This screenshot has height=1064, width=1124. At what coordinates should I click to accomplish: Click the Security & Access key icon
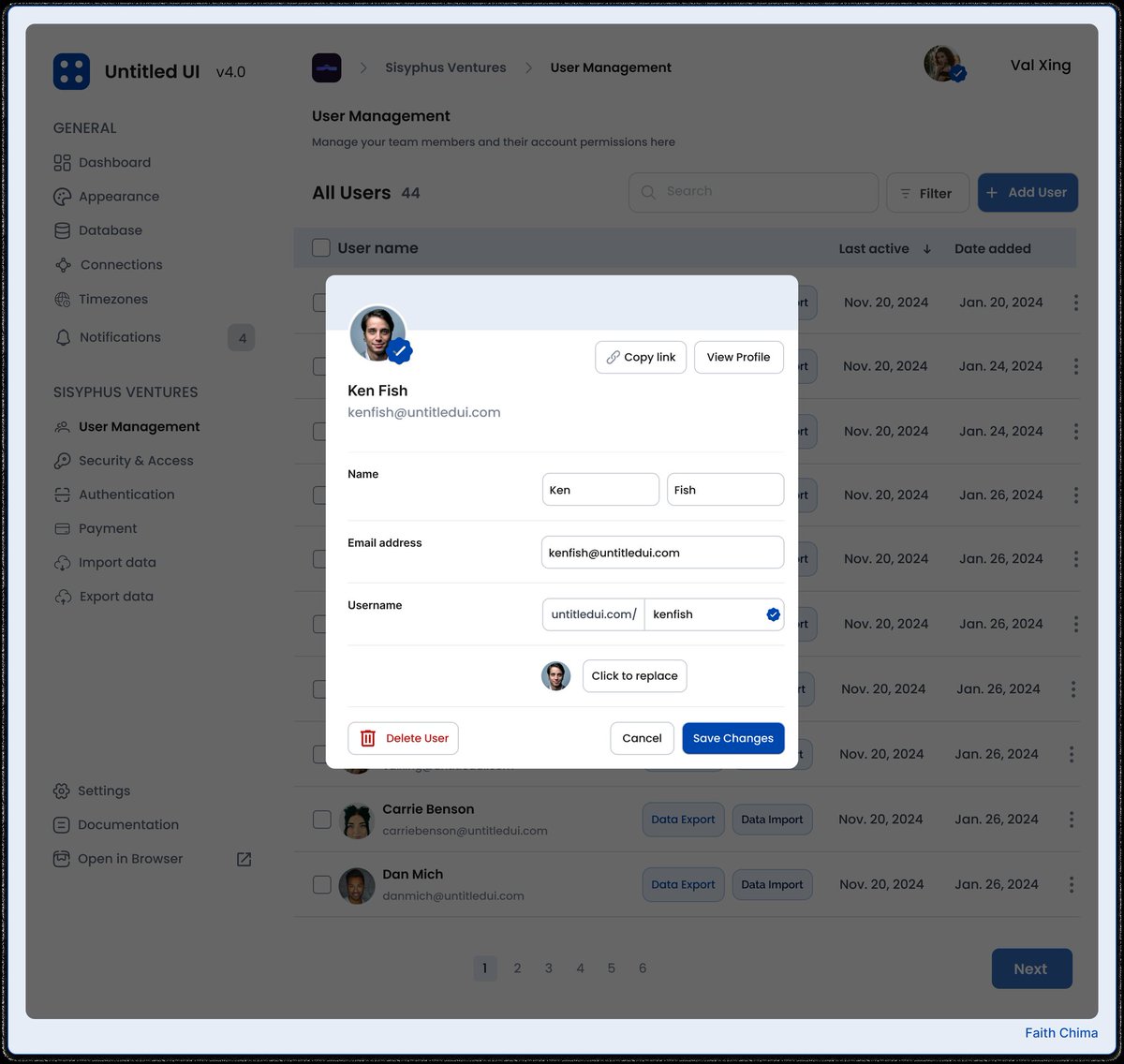point(62,461)
